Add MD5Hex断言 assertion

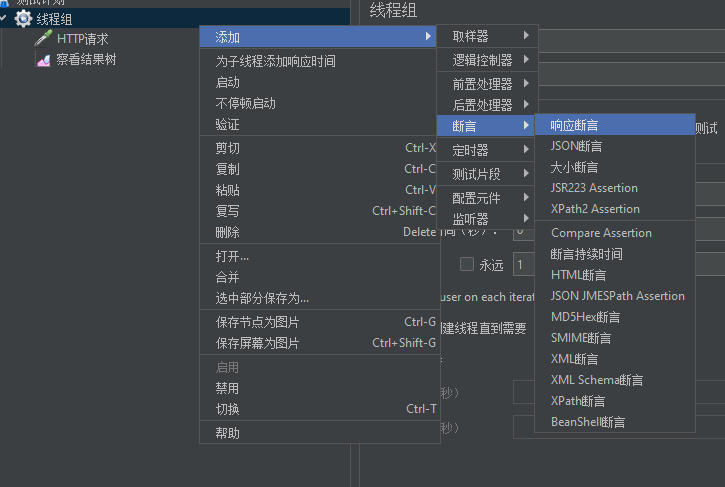[615, 317]
